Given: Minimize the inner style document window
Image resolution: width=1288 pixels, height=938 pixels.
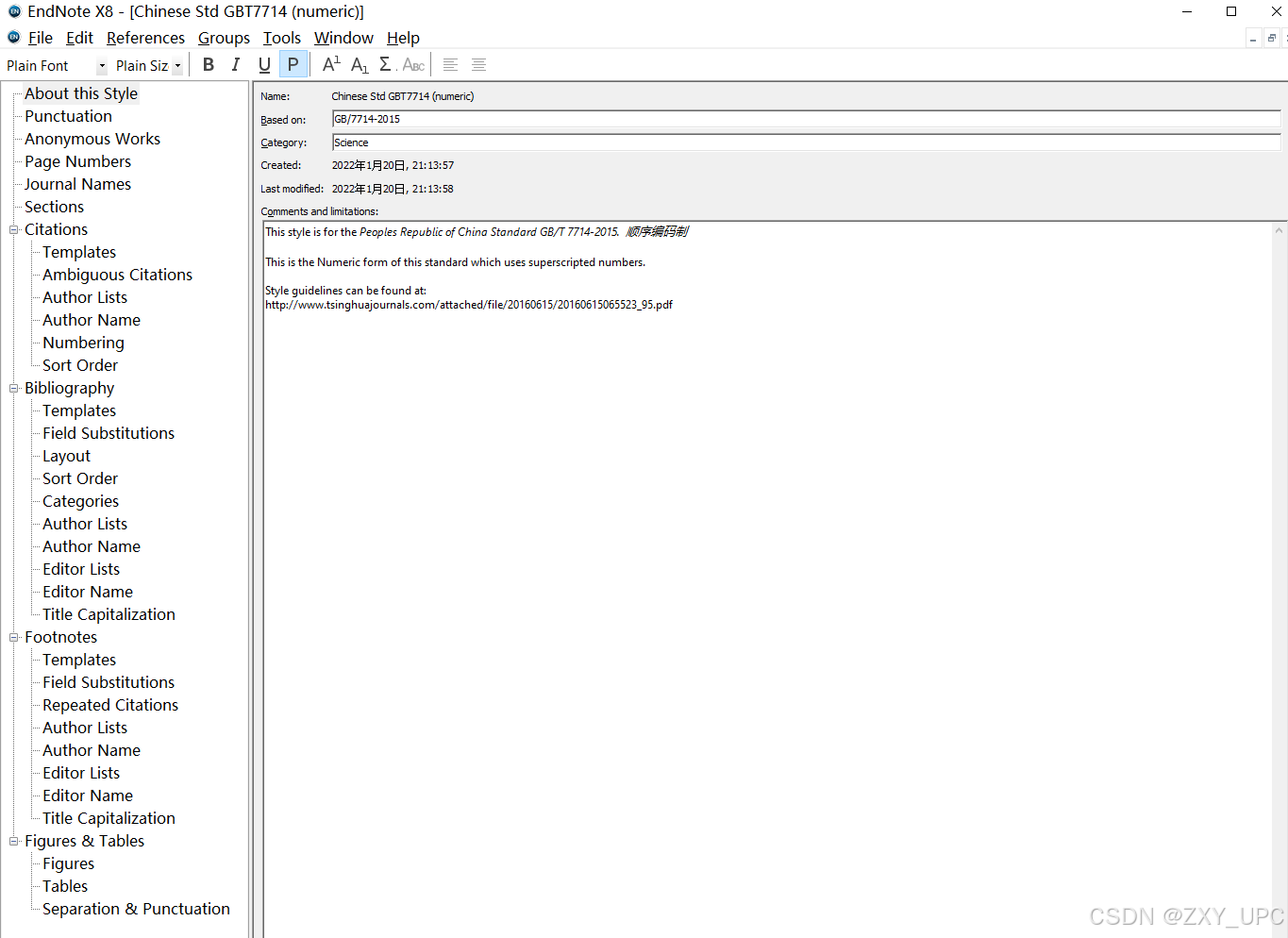Looking at the screenshot, I should 1253,39.
